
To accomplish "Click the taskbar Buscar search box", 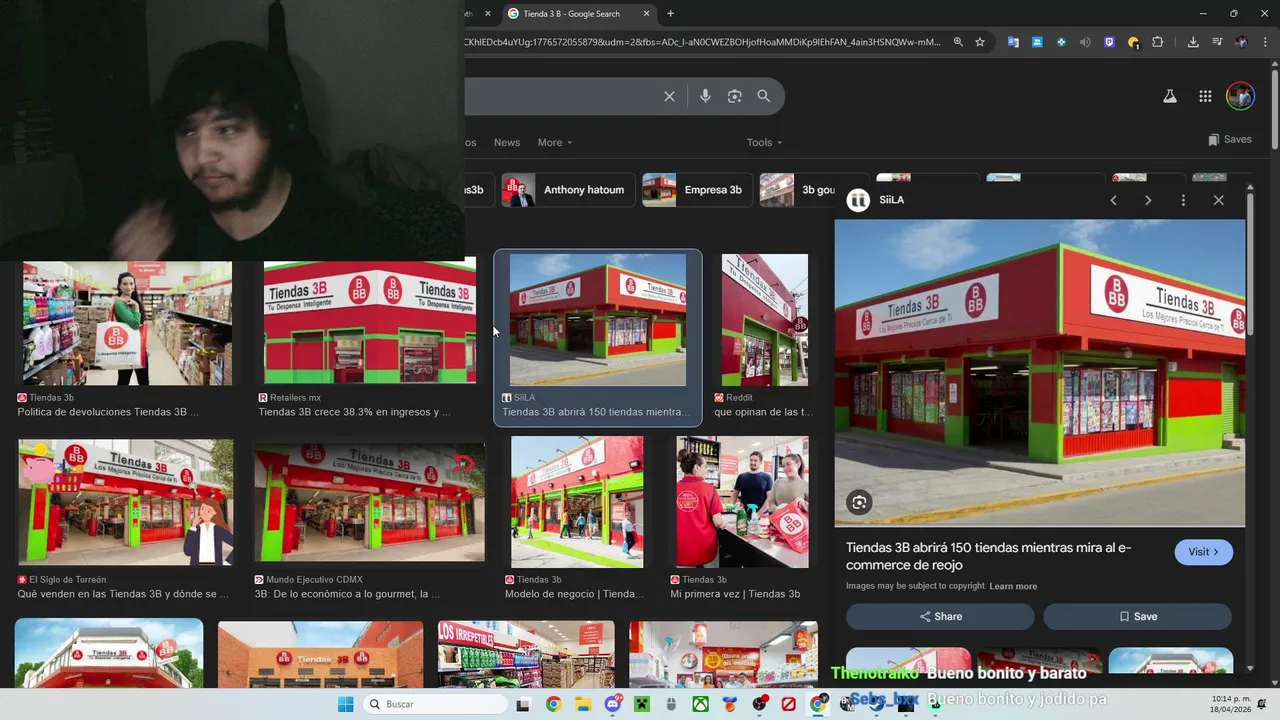I will [435, 704].
